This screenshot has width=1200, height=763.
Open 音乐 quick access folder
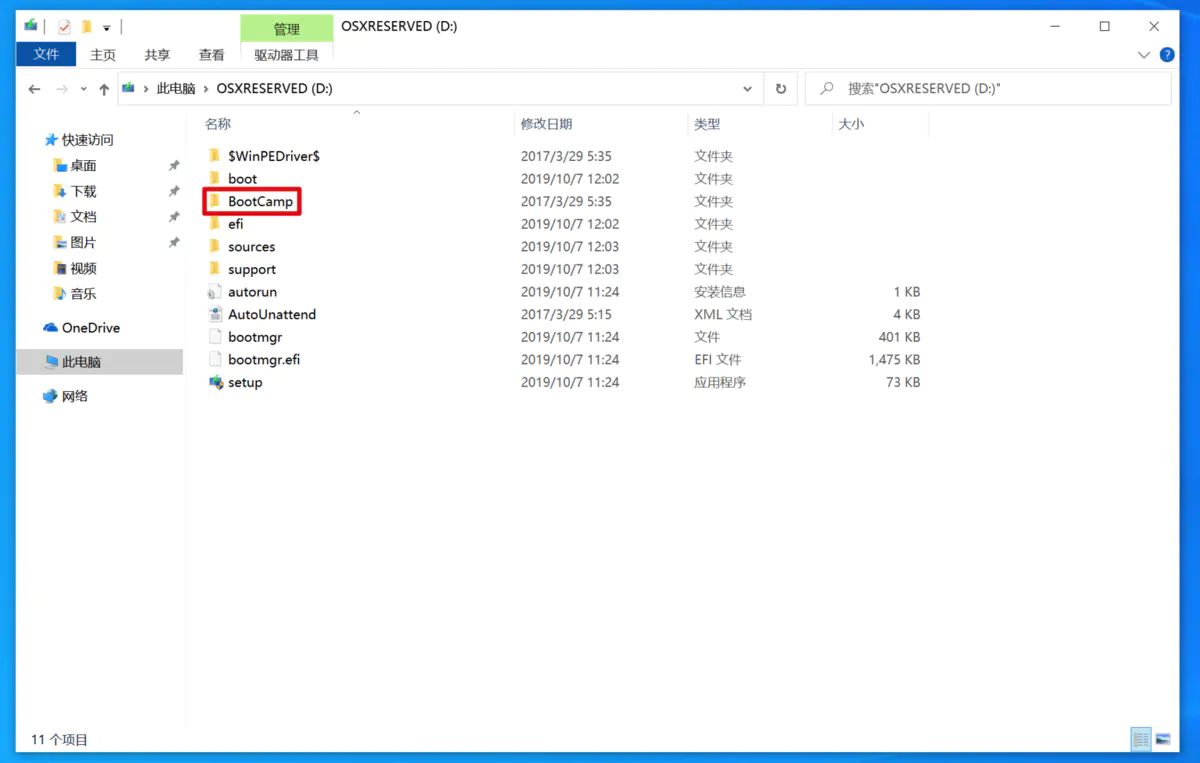[83, 294]
